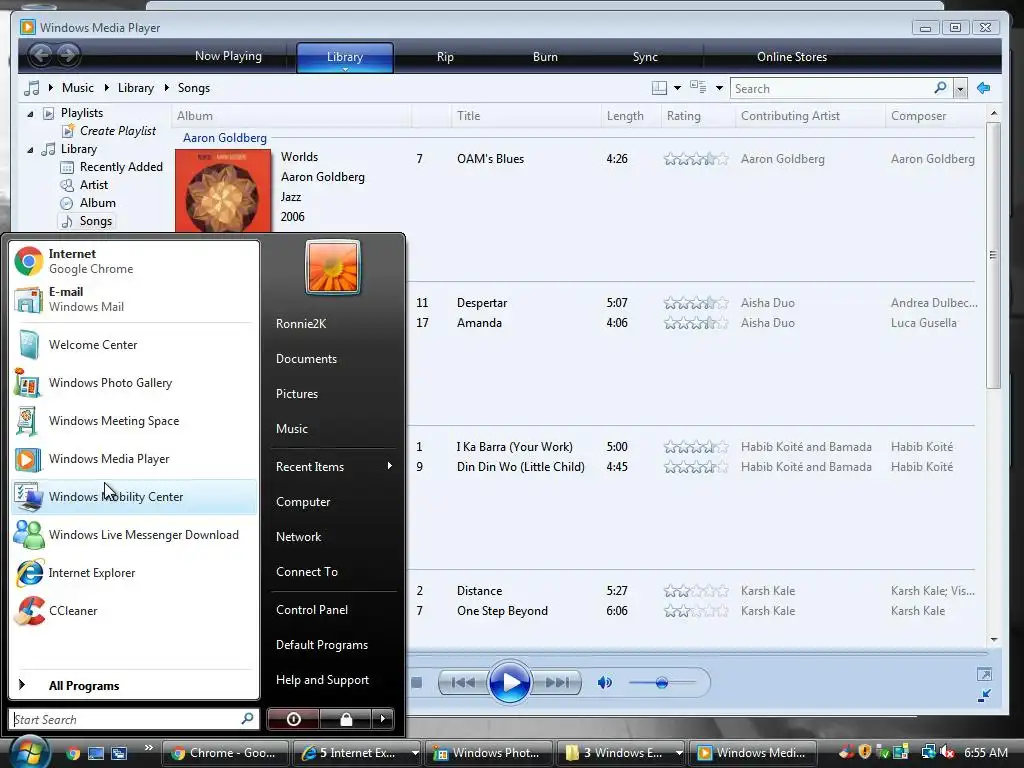Click the music note category icon in breadcrumb
The height and width of the screenshot is (768, 1024).
click(x=31, y=88)
